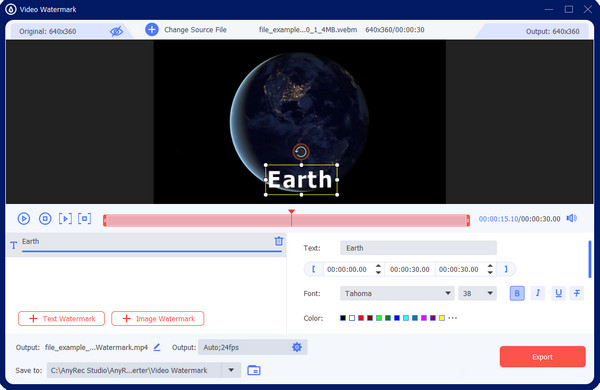Set start point with left bracket icon
Image resolution: width=600 pixels, height=390 pixels.
click(x=313, y=269)
